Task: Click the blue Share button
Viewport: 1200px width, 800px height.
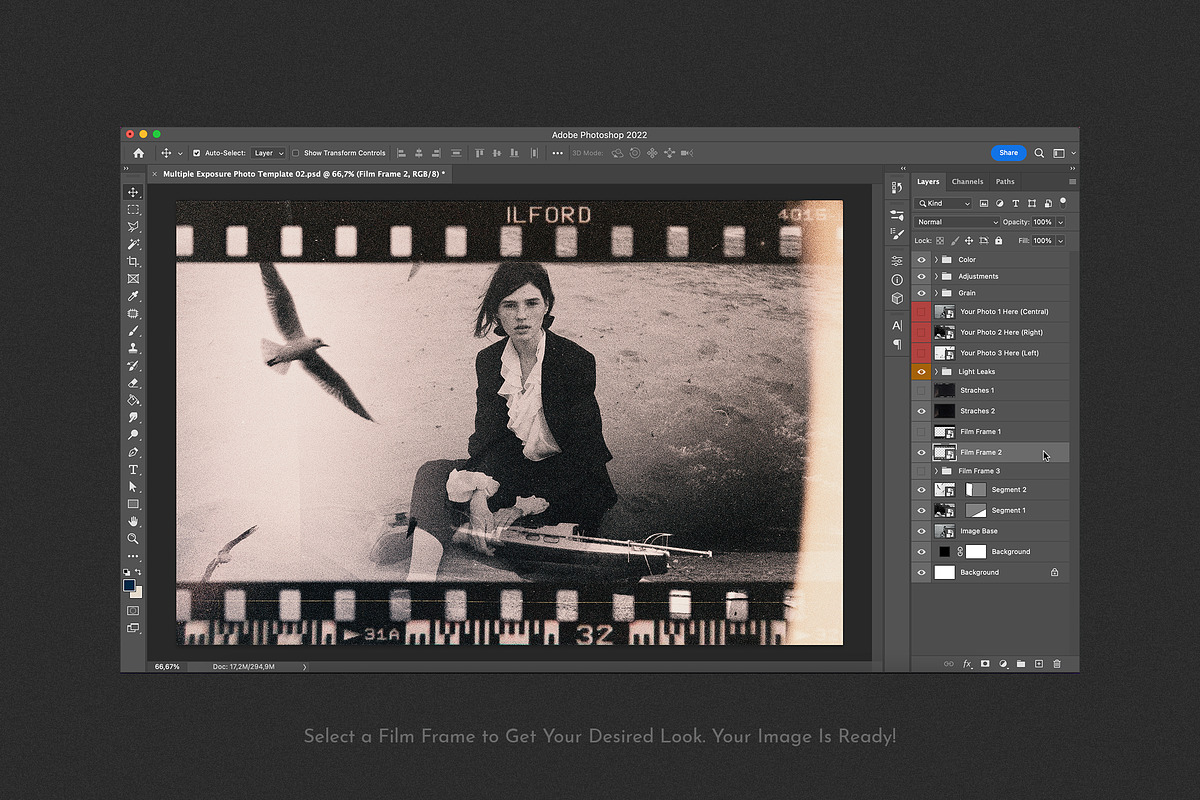Action: pyautogui.click(x=1008, y=153)
